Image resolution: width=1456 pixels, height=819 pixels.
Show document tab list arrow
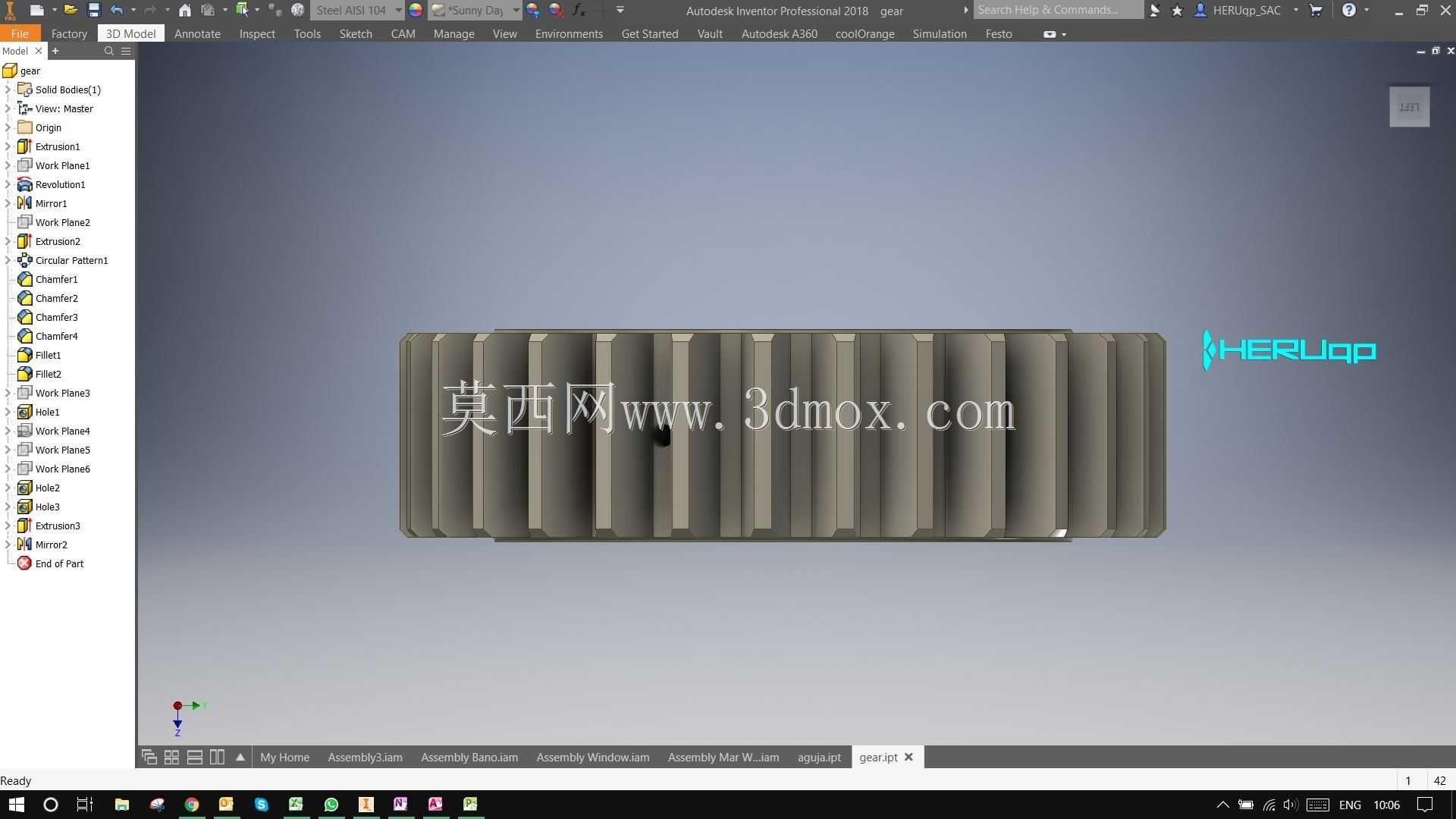240,757
